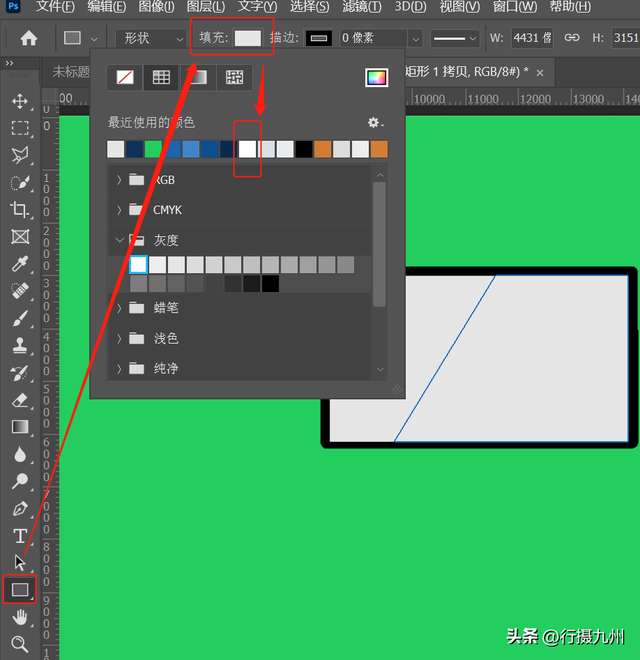Click the 填充 fill color swatch
Image resolution: width=640 pixels, height=660 pixels.
click(248, 38)
